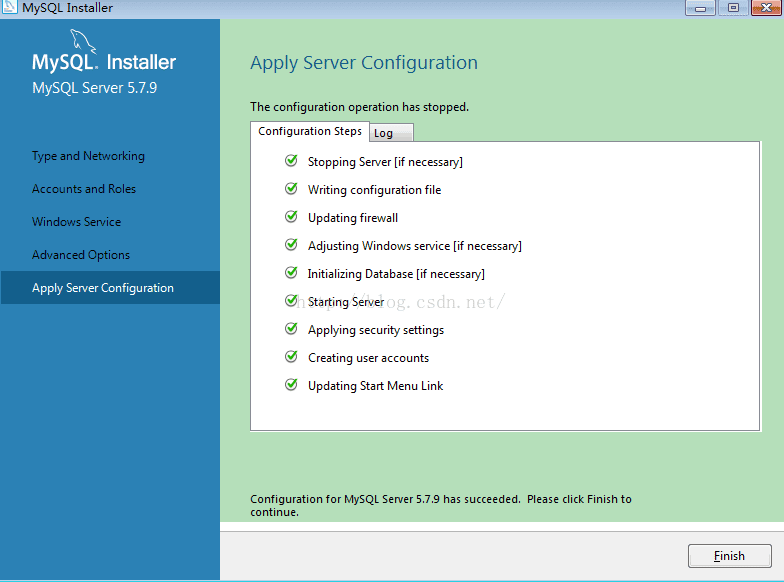Open the Accounts and Roles step
The width and height of the screenshot is (784, 582).
tap(84, 189)
